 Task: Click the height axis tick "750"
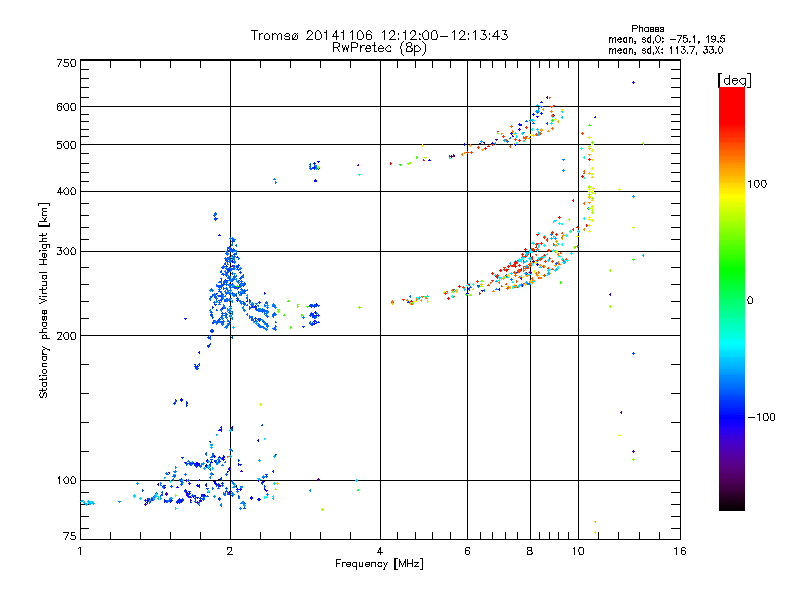(x=66, y=63)
